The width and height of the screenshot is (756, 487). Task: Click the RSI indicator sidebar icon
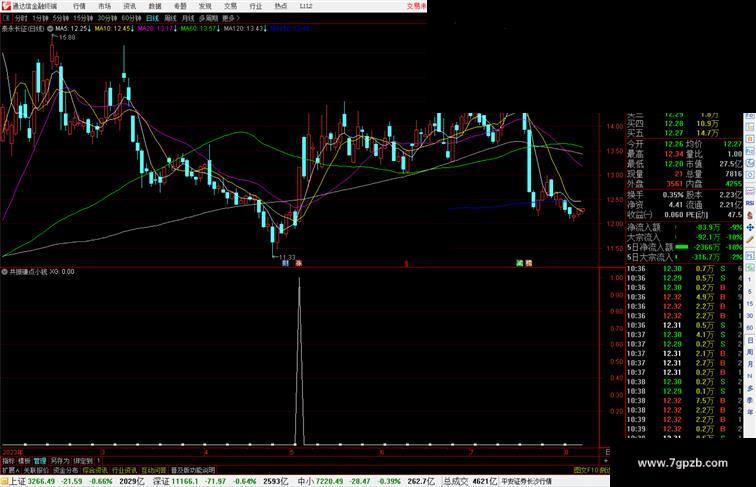750,203
